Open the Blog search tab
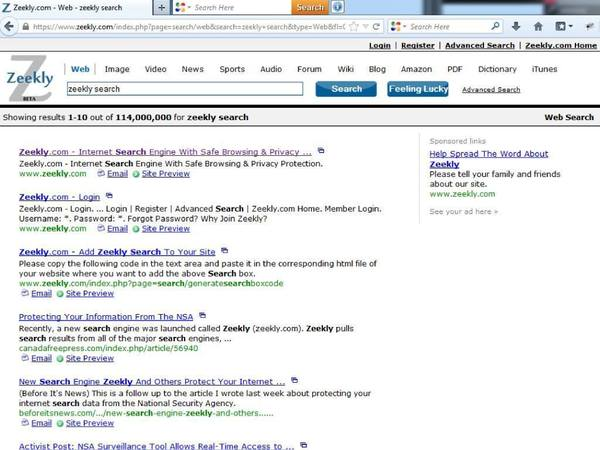 coord(377,69)
